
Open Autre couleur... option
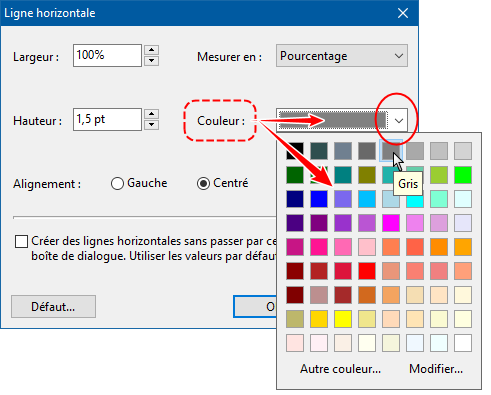(340, 369)
